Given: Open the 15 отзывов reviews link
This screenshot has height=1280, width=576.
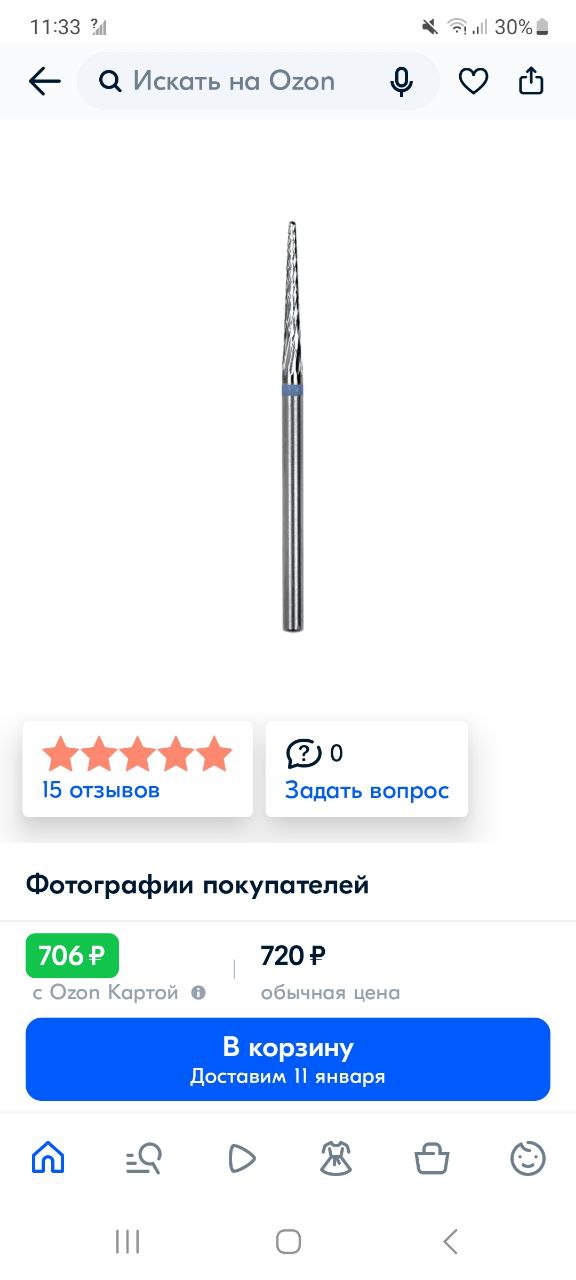Looking at the screenshot, I should pos(100,790).
